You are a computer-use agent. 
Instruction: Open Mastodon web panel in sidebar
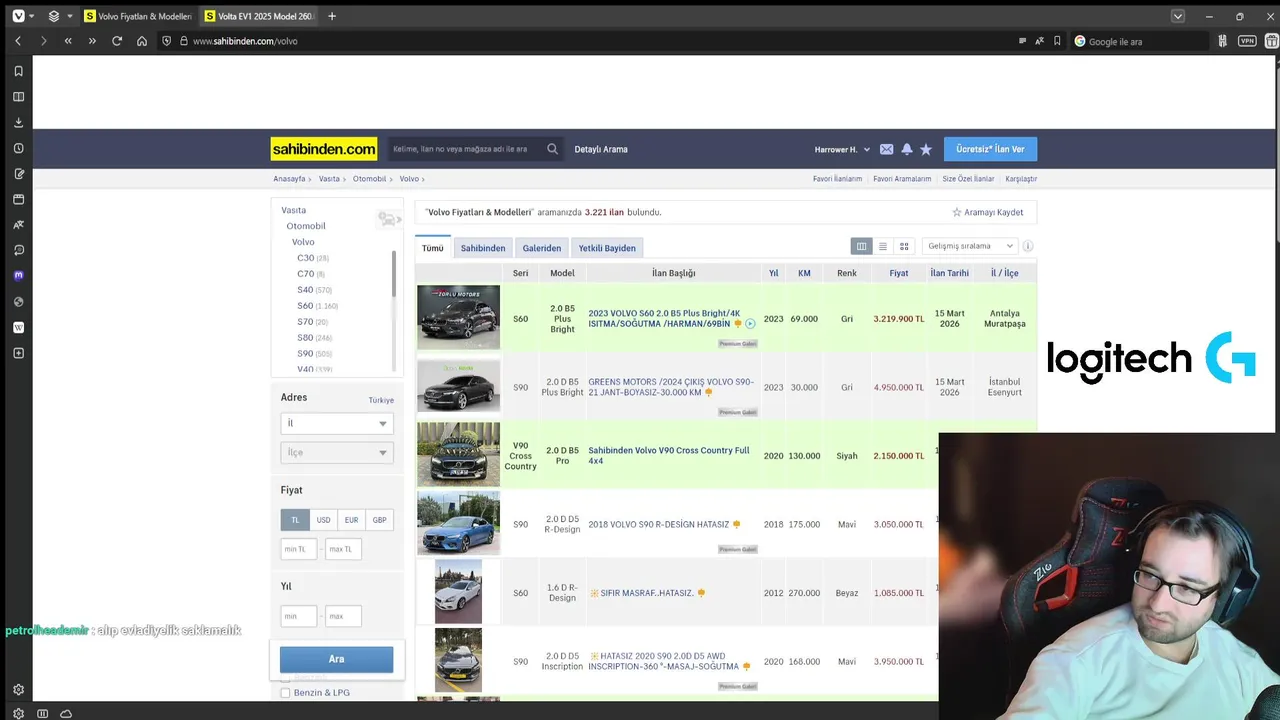18,276
